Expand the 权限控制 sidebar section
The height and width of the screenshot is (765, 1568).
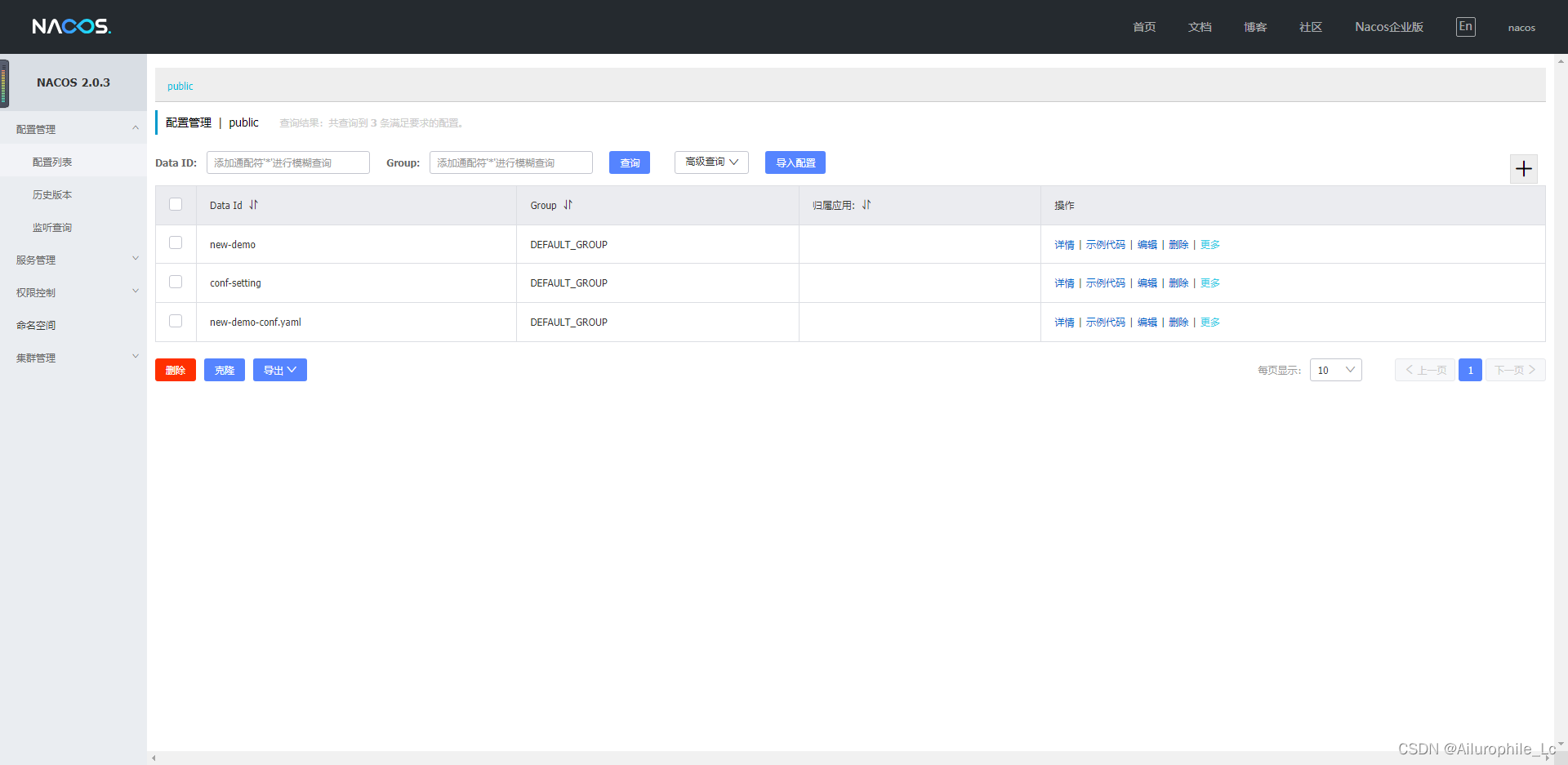click(x=73, y=292)
